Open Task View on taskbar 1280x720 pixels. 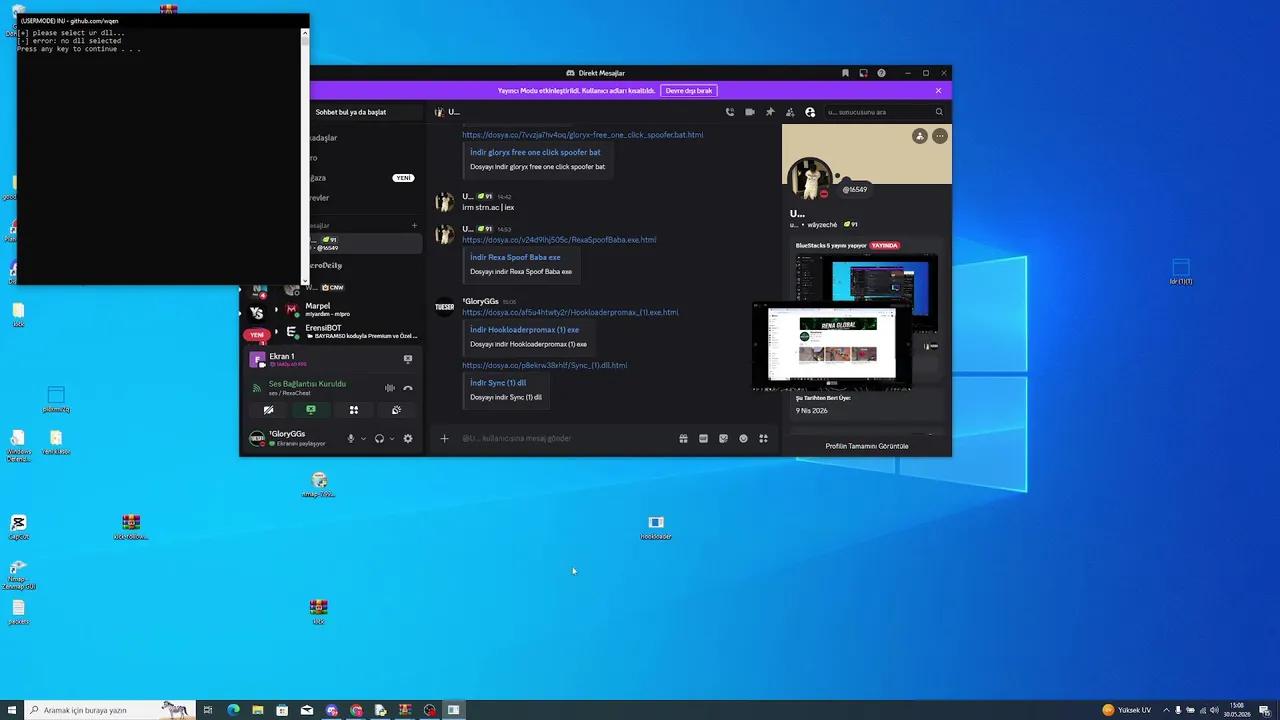pos(208,710)
